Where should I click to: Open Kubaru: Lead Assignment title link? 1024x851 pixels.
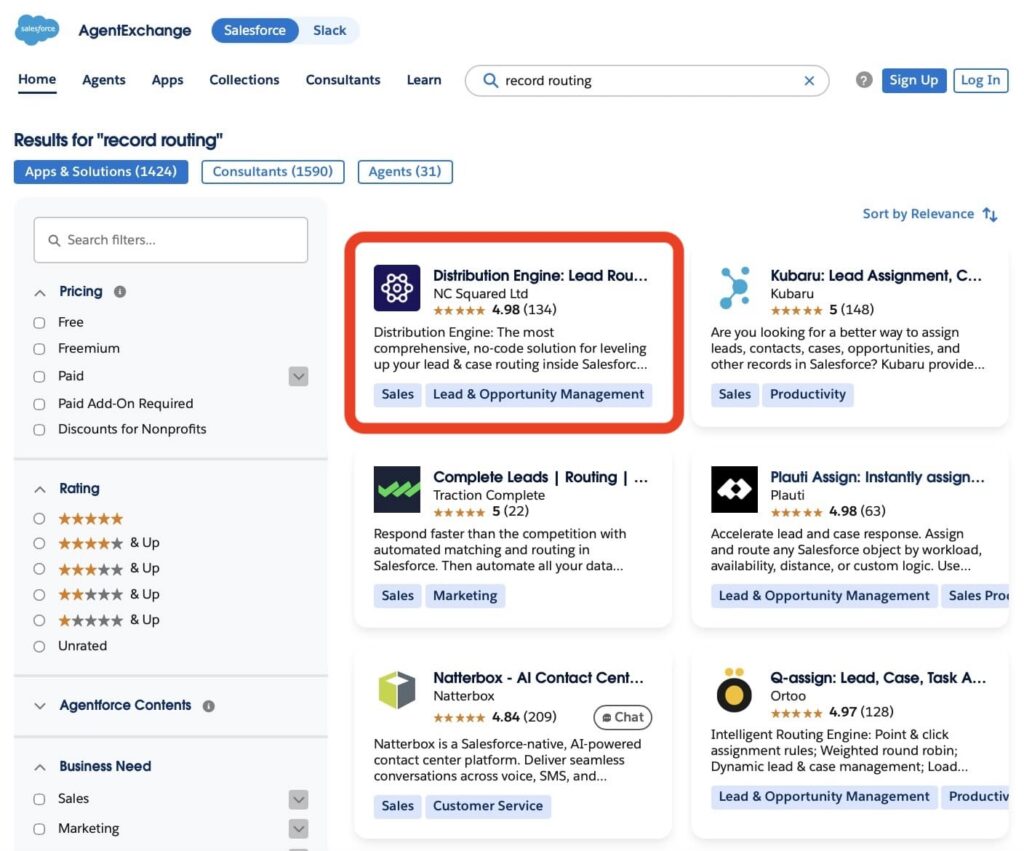pos(876,276)
